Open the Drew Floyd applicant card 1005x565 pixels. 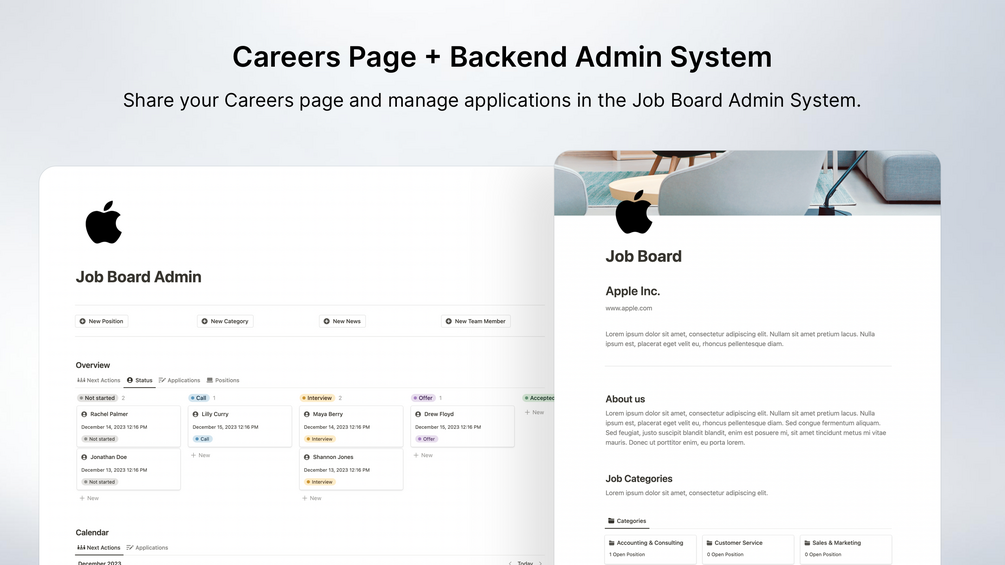[x=462, y=426]
